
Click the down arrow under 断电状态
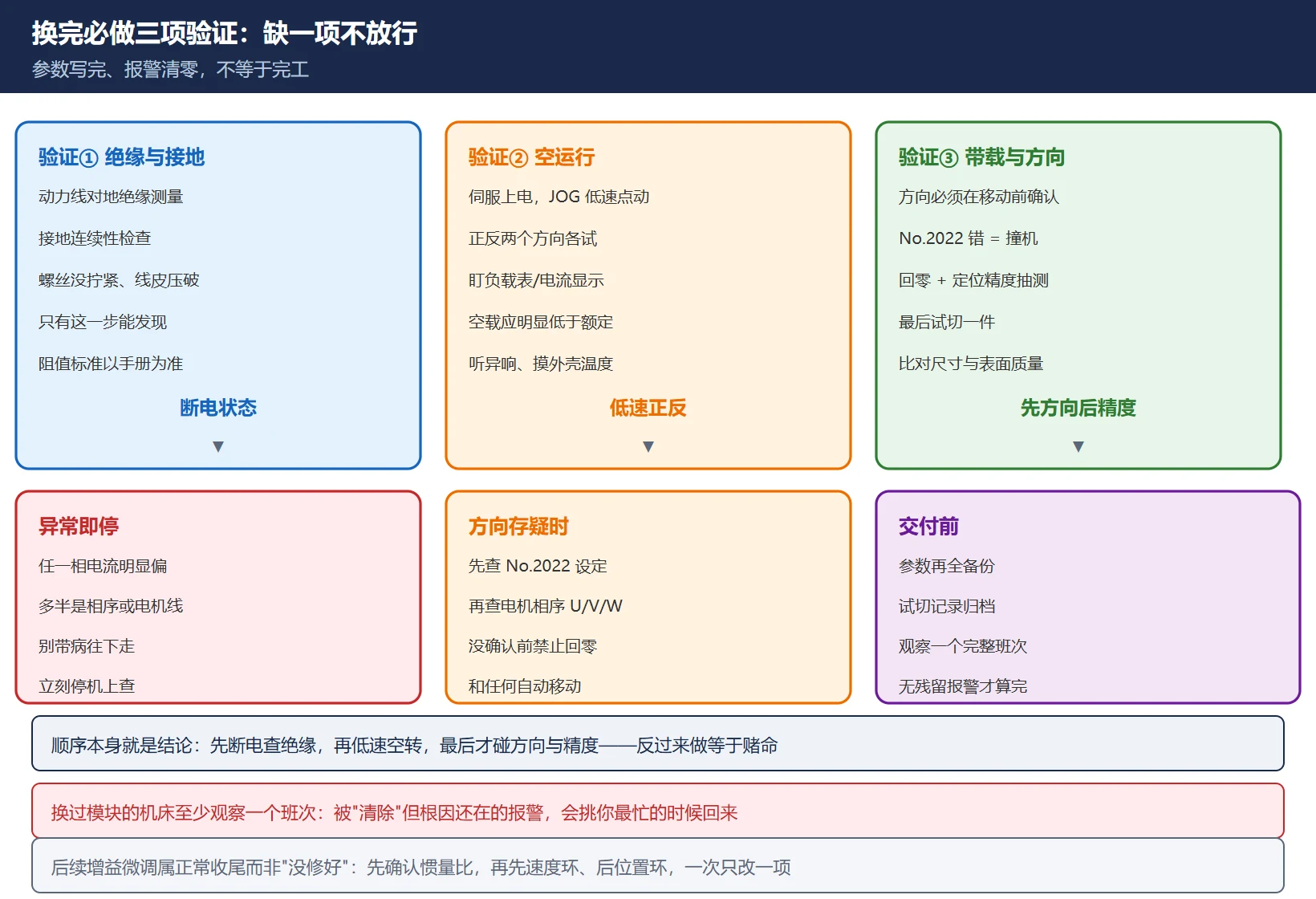point(218,446)
